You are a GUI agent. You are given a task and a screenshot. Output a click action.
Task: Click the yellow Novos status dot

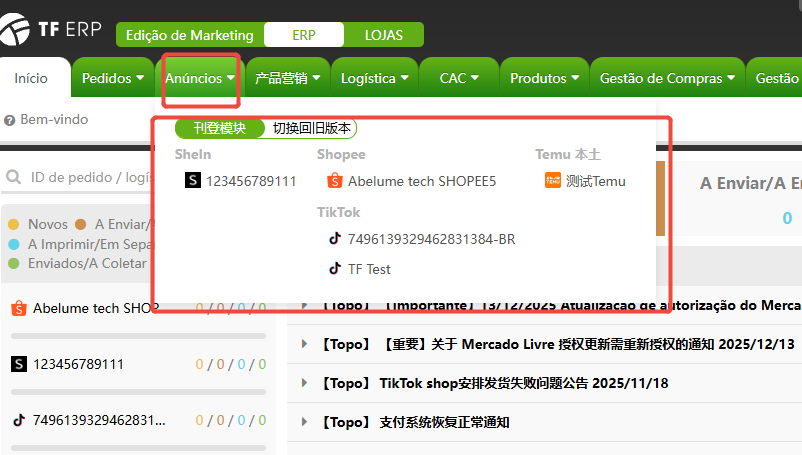click(x=14, y=224)
